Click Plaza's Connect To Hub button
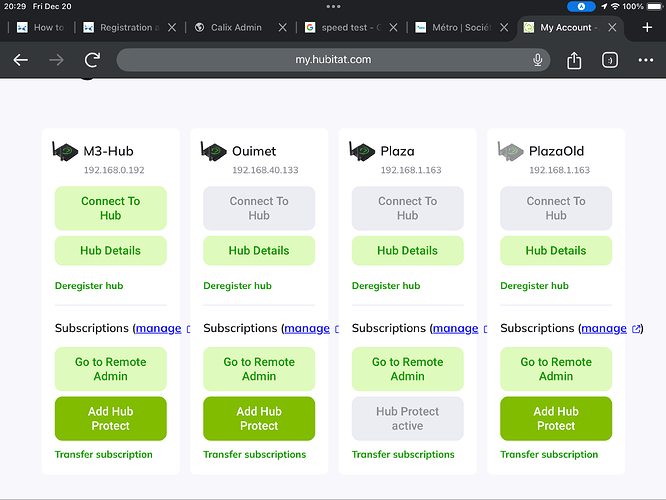The width and height of the screenshot is (666, 500). [x=407, y=208]
